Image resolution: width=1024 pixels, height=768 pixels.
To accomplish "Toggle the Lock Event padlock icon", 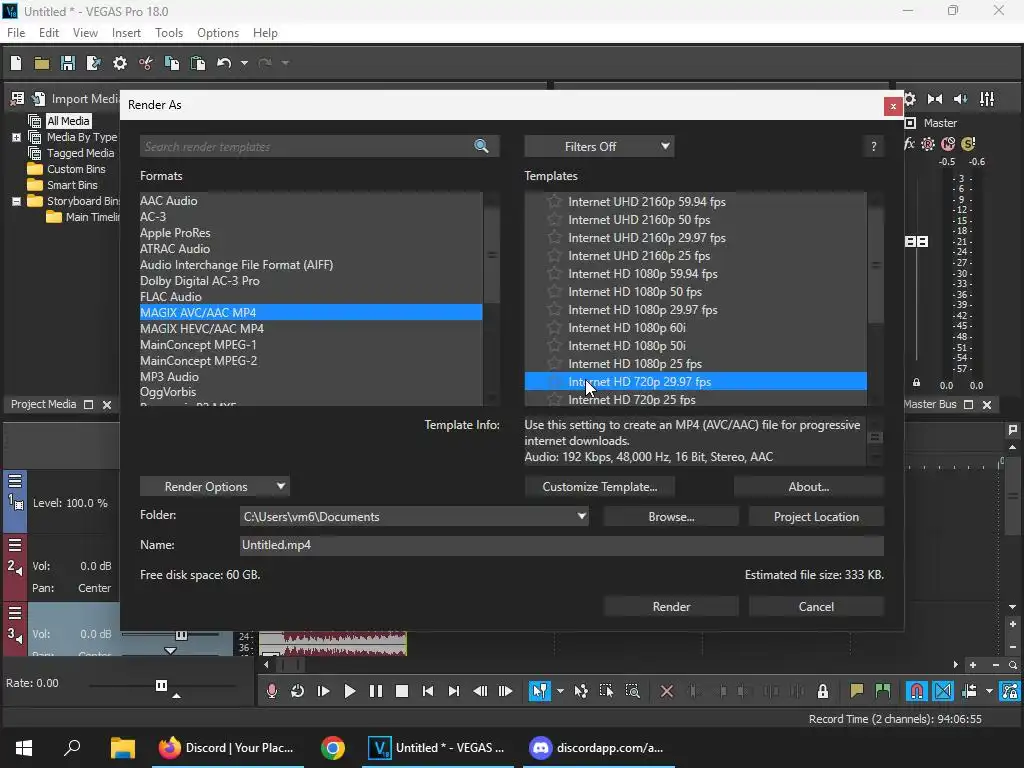I will click(x=823, y=691).
